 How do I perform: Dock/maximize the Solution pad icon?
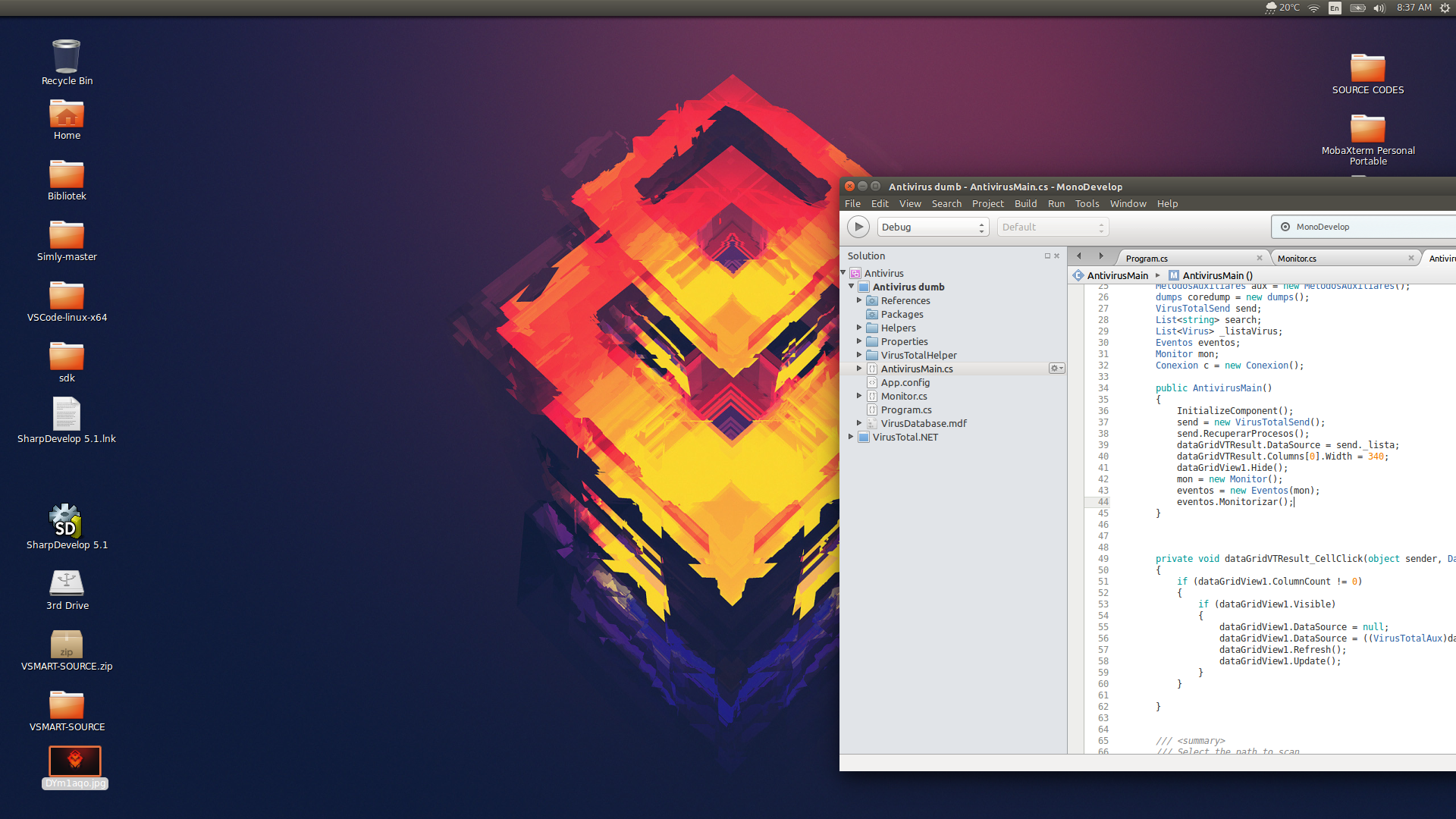pos(1047,256)
